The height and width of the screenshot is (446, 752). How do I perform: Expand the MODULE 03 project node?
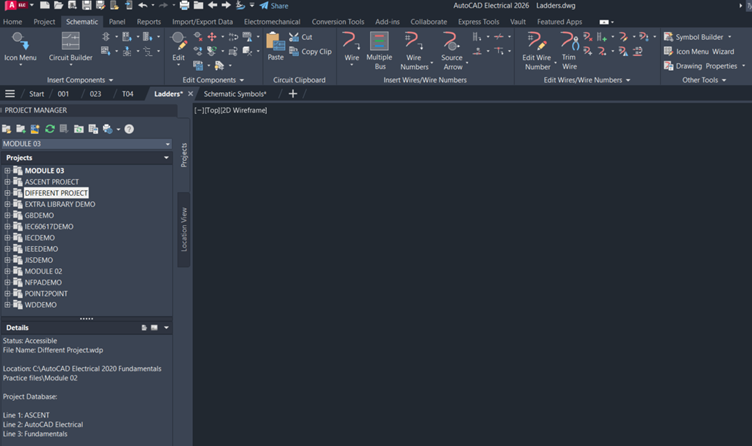7,171
